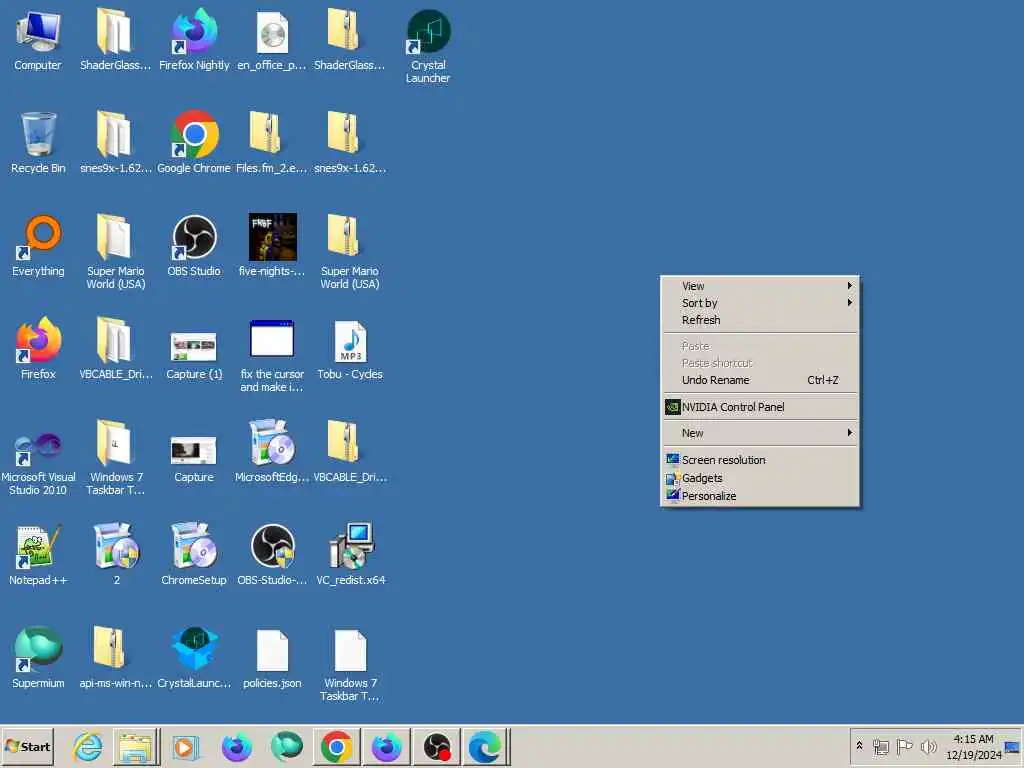The image size is (1024, 768).
Task: Select the MicrosoftEdg... installer icon
Action: 272,453
